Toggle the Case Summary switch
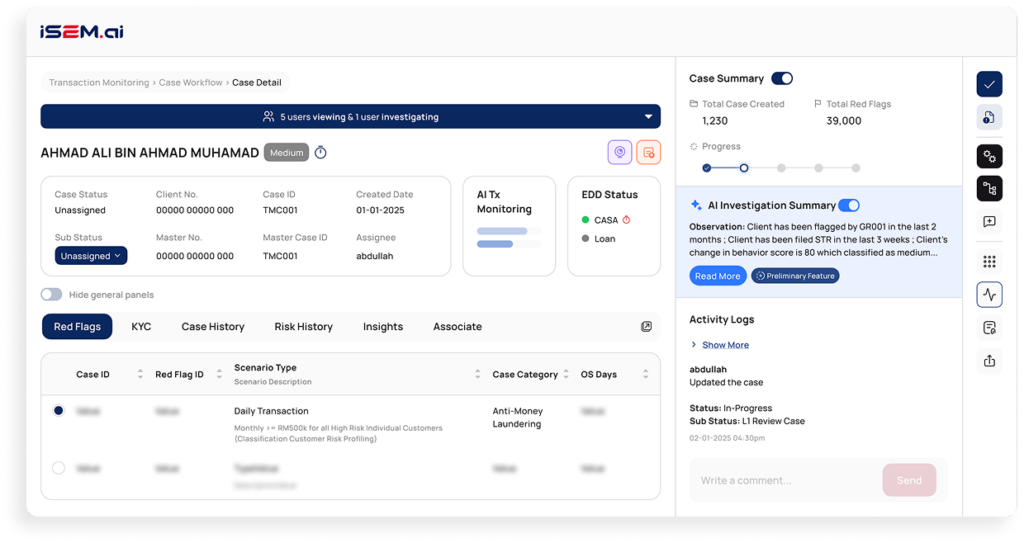 pyautogui.click(x=782, y=78)
